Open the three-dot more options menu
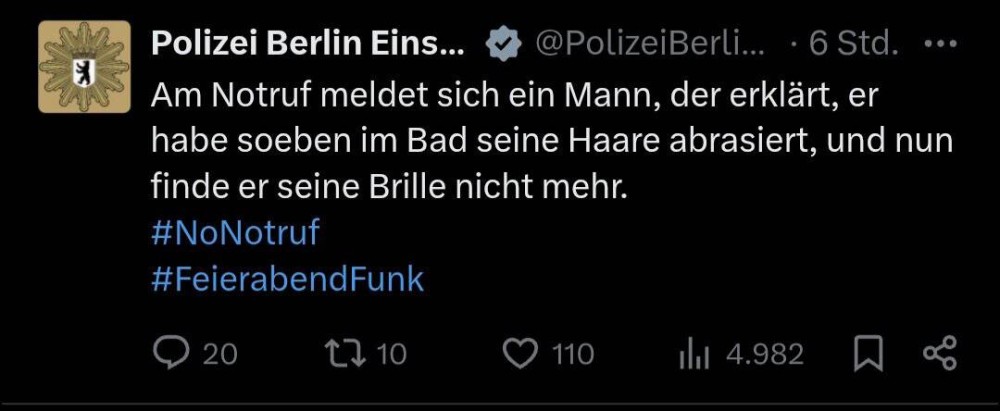The height and width of the screenshot is (411, 1000). coord(941,44)
